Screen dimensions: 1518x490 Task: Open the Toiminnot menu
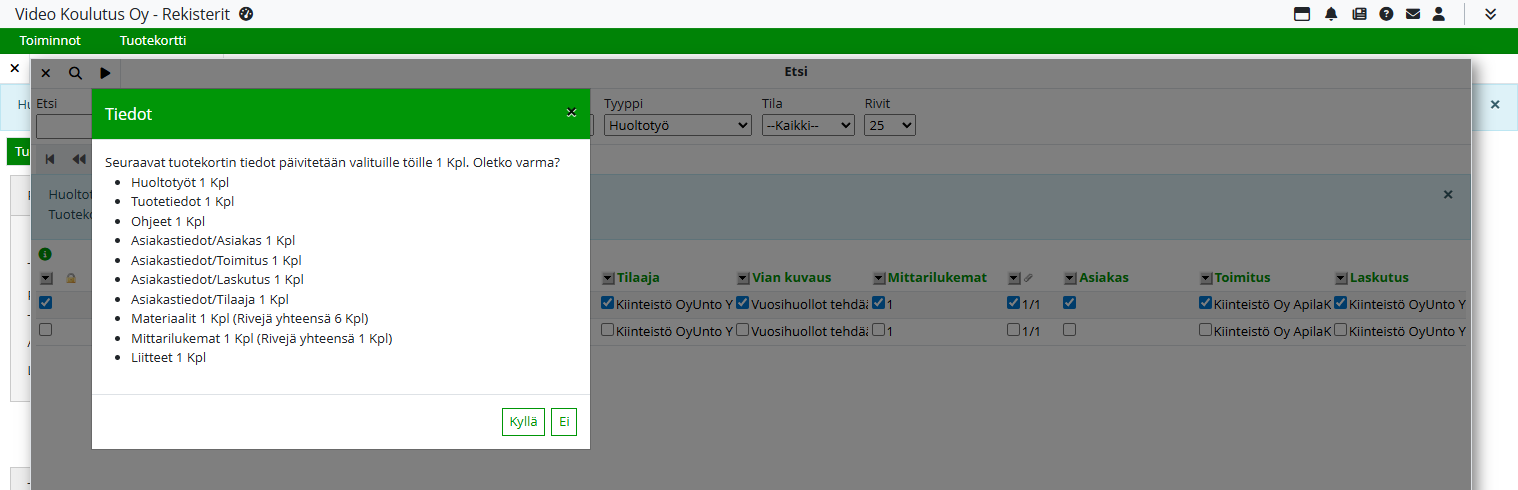50,41
